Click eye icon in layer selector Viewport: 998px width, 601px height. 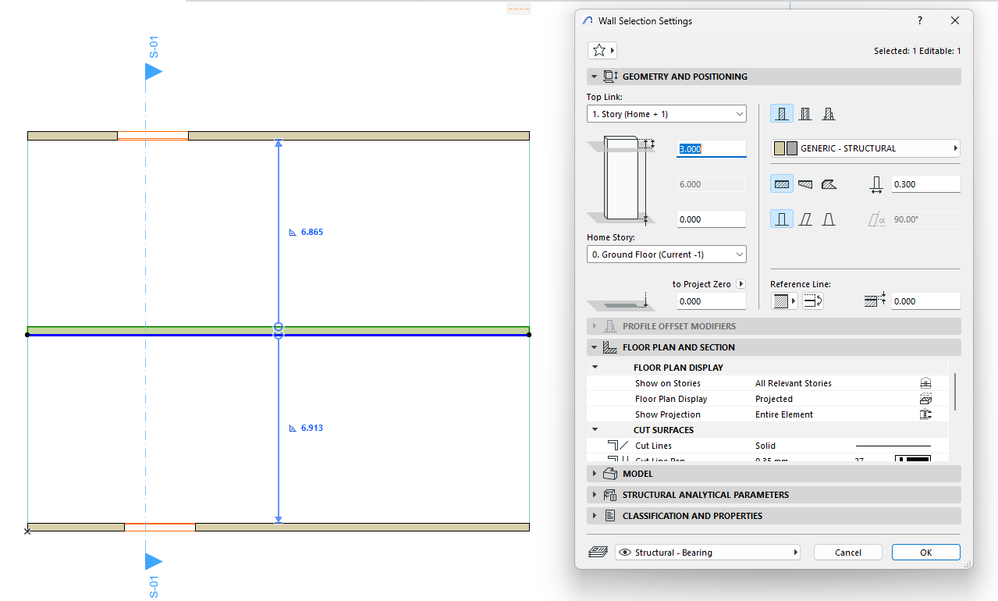tap(625, 553)
